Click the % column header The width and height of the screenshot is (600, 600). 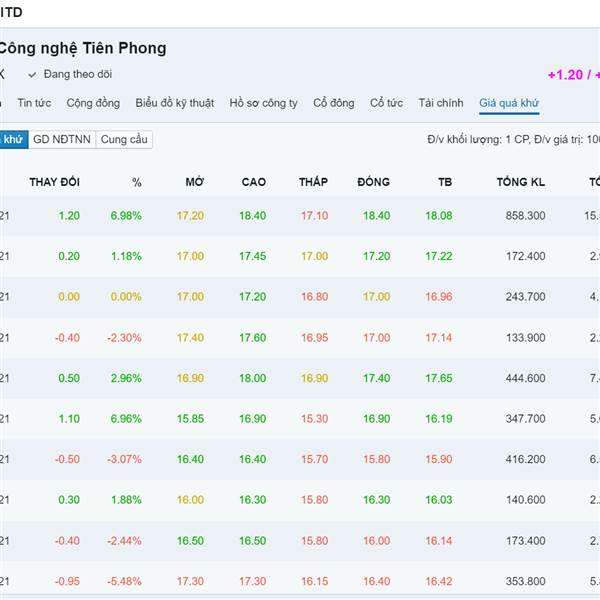[137, 182]
